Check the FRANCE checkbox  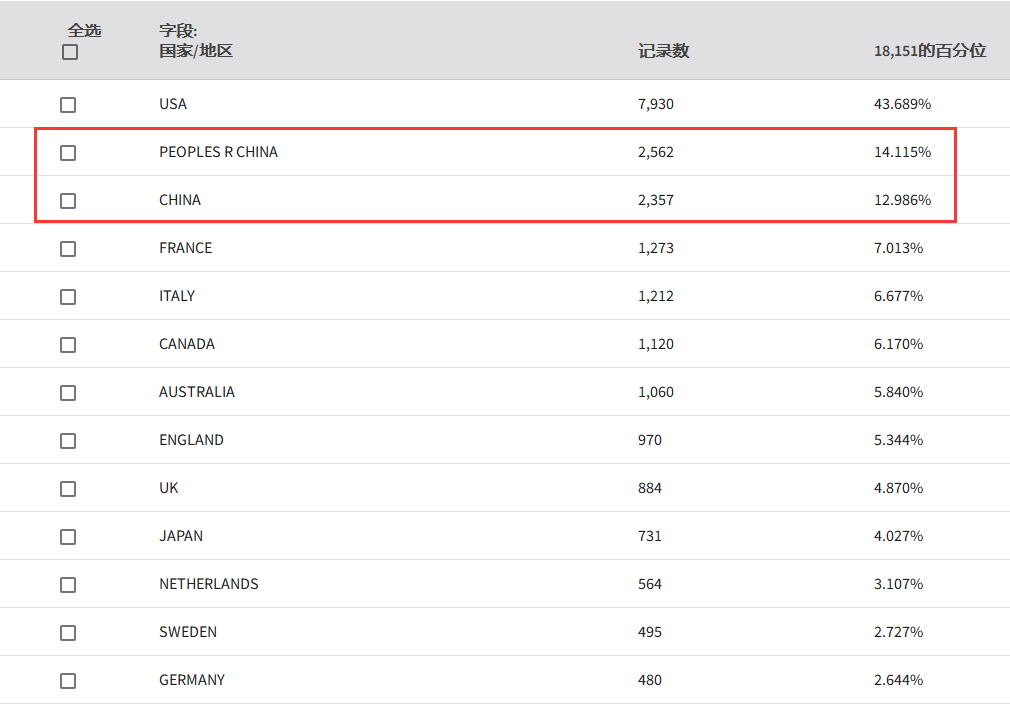coord(68,249)
